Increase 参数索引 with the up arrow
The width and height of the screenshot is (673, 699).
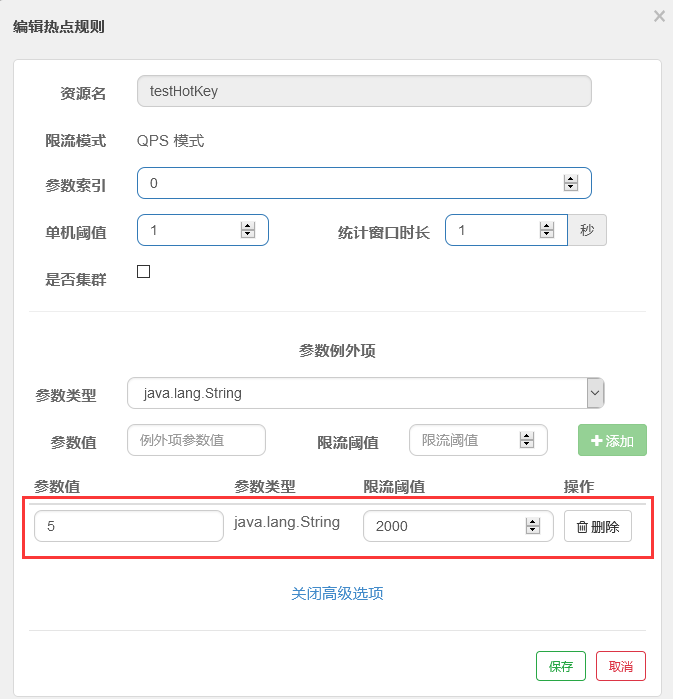pos(571,179)
